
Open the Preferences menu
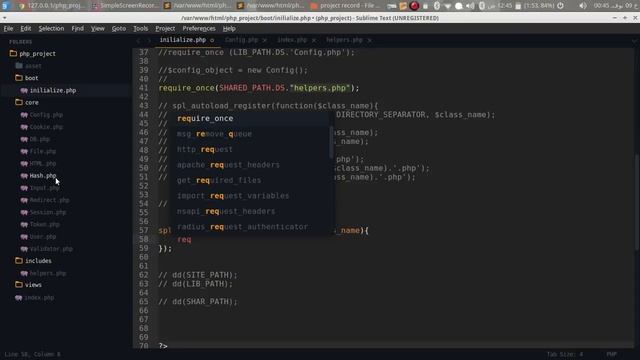199,29
